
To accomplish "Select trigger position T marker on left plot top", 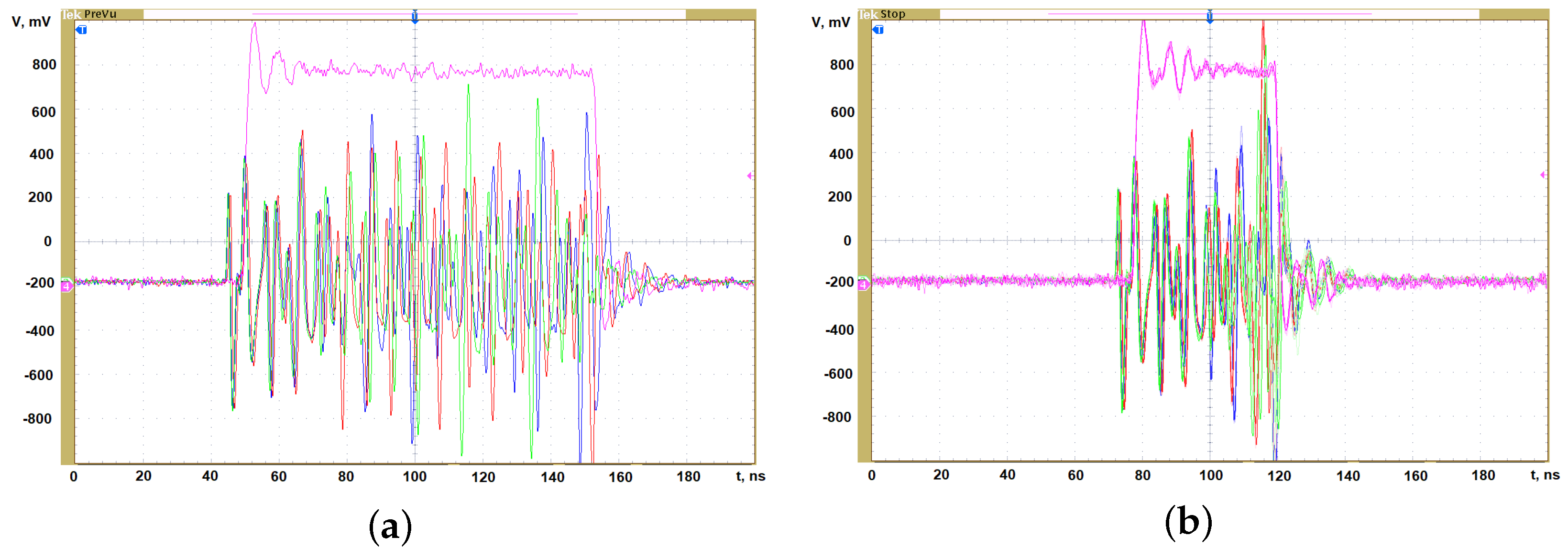I will 415,16.
